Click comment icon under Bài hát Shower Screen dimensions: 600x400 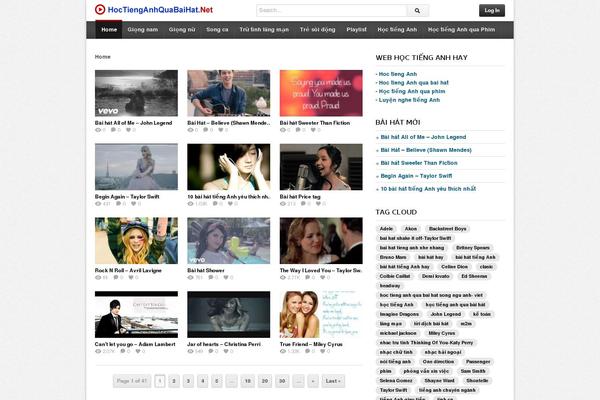click(x=211, y=278)
